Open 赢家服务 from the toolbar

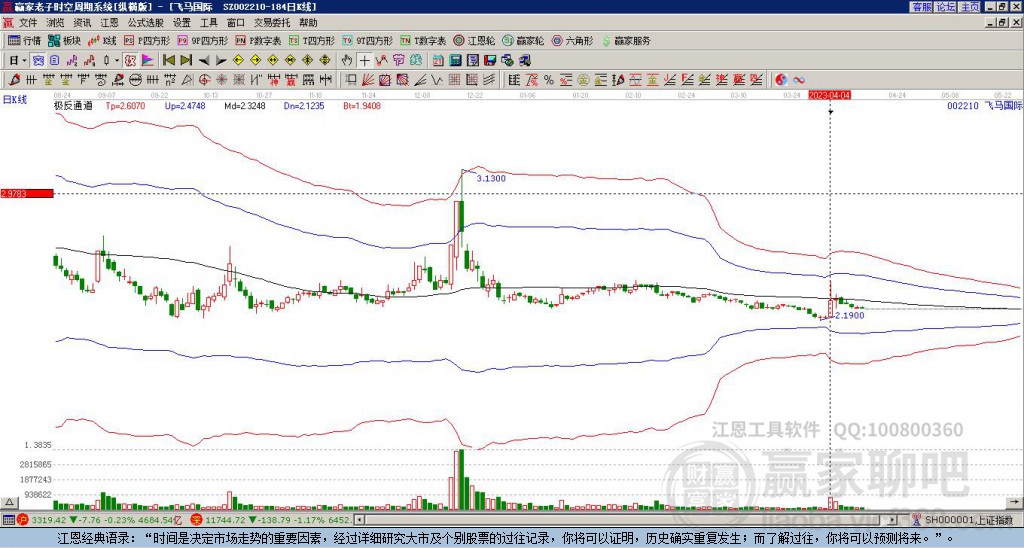pos(626,40)
